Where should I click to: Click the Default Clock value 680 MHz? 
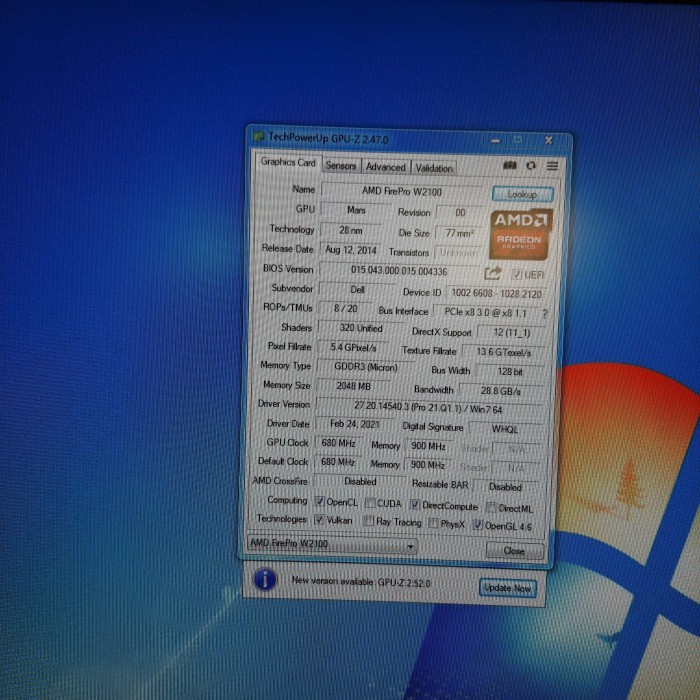(338, 462)
